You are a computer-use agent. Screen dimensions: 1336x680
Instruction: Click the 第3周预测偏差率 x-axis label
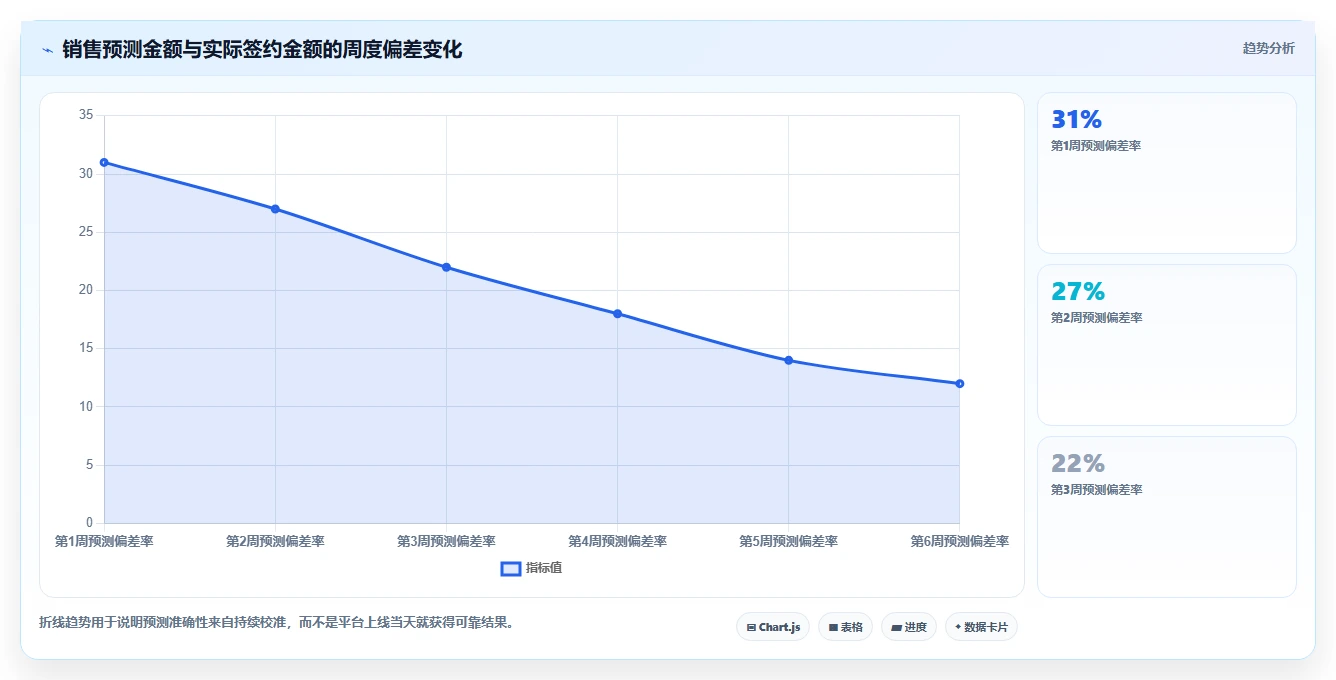(446, 541)
